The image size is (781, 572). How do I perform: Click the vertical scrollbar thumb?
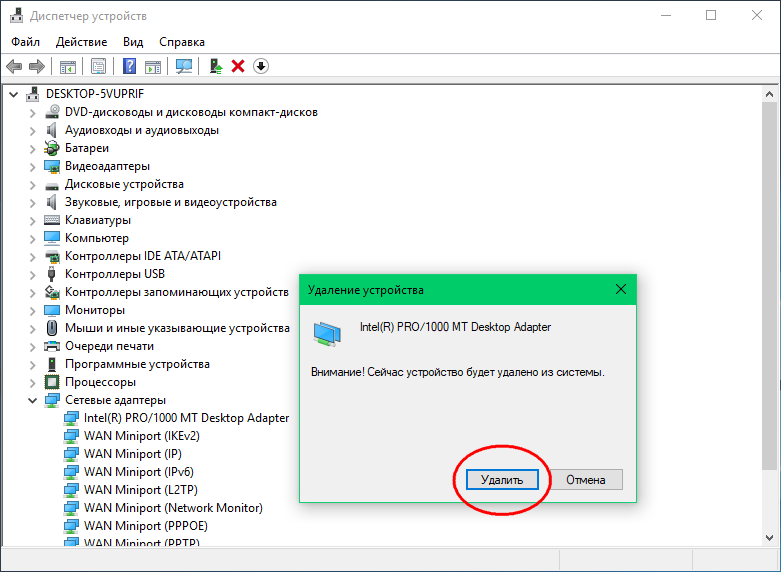pos(769,286)
